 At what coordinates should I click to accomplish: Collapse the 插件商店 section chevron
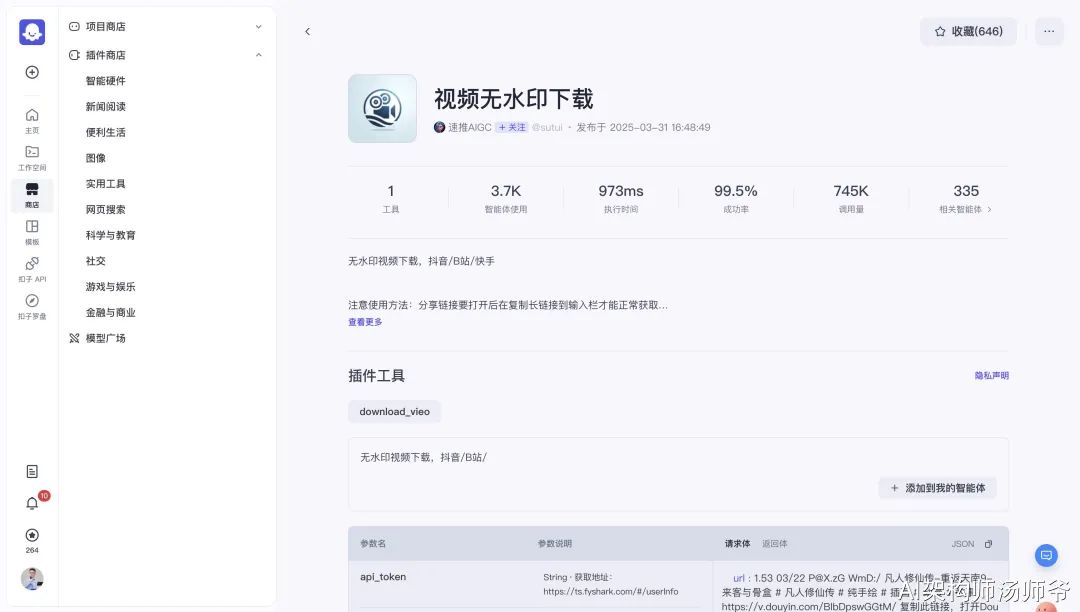[x=258, y=55]
